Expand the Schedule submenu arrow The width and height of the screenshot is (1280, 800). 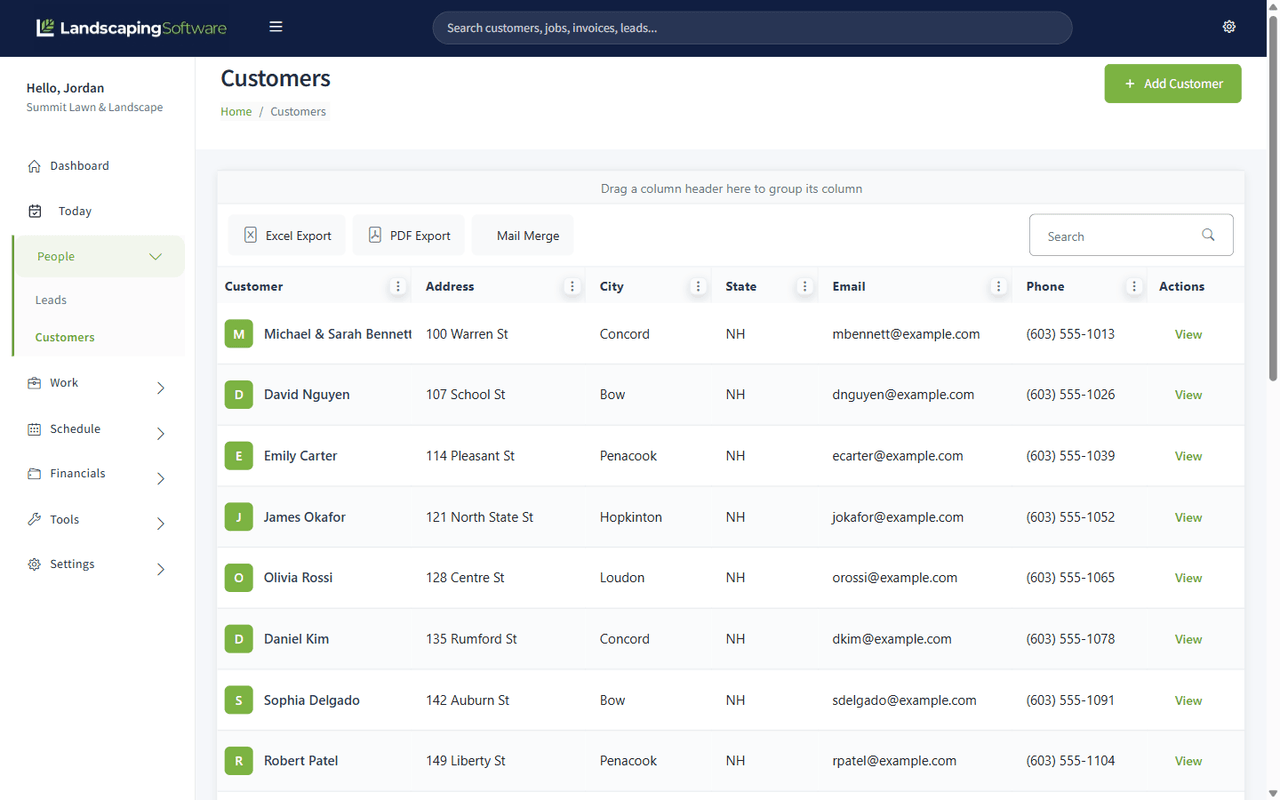tap(161, 434)
